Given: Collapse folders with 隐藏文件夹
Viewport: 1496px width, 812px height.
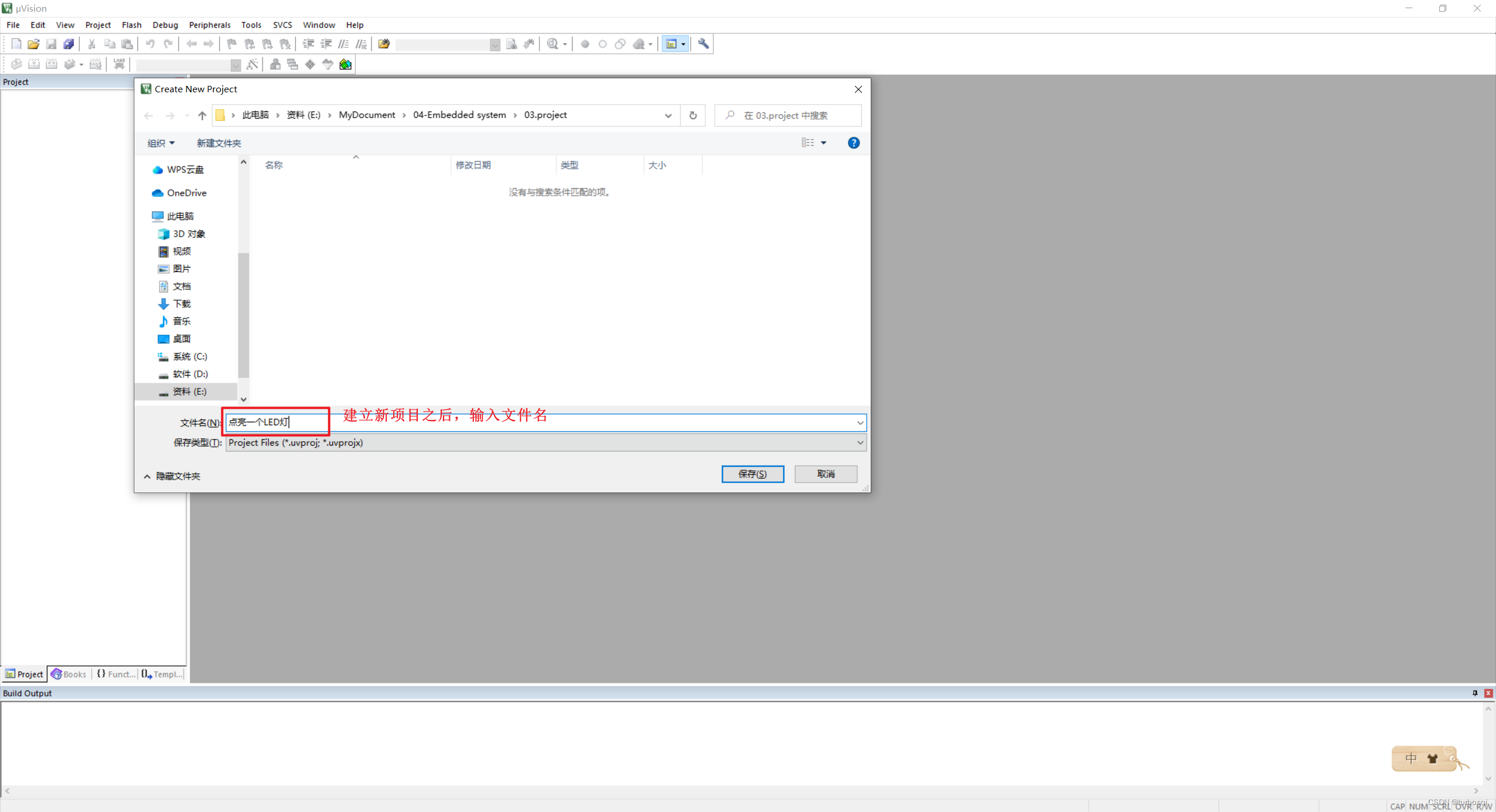Looking at the screenshot, I should coord(172,476).
